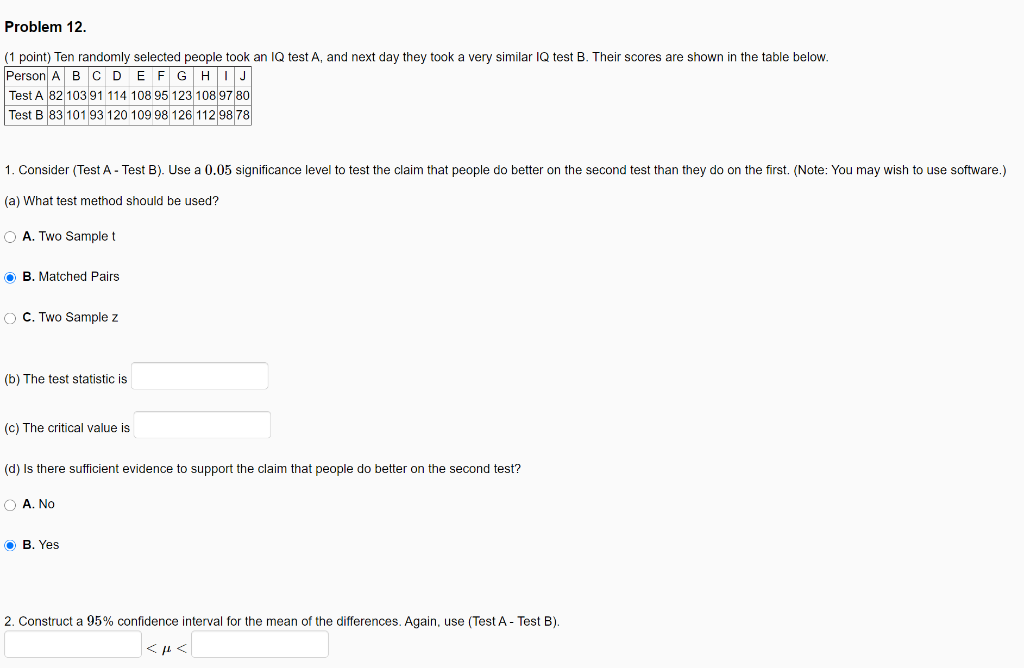
Task: Click the Test B row label in the table
Action: (25, 114)
